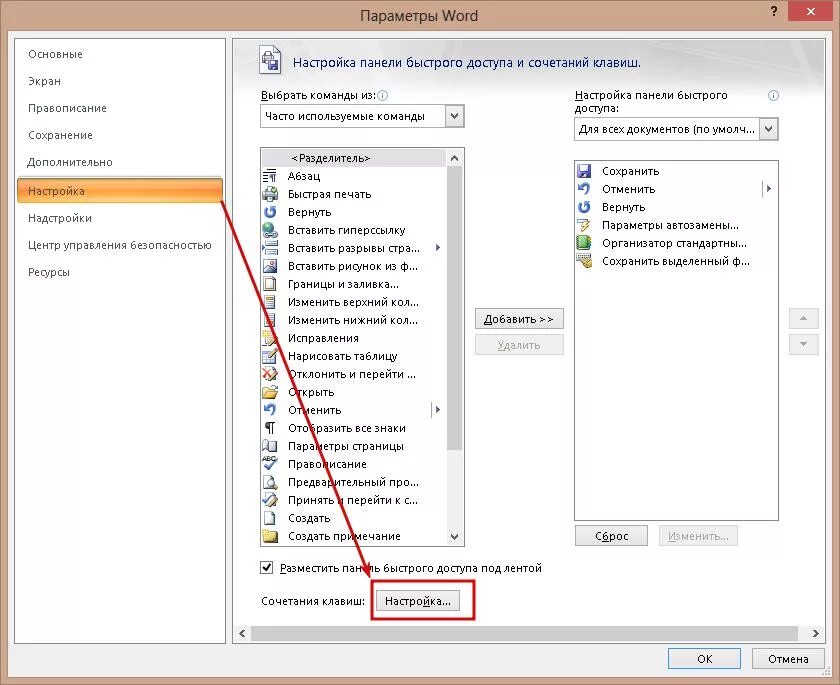Click the Открыть folder icon
The width and height of the screenshot is (840, 685).
pos(269,392)
